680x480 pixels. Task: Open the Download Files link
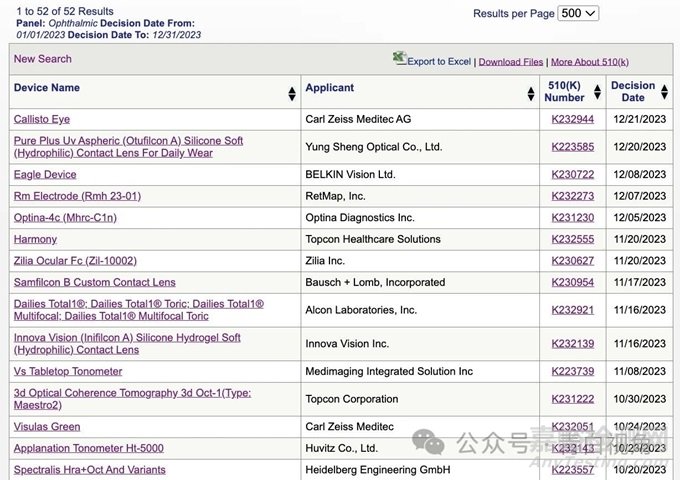click(x=510, y=62)
